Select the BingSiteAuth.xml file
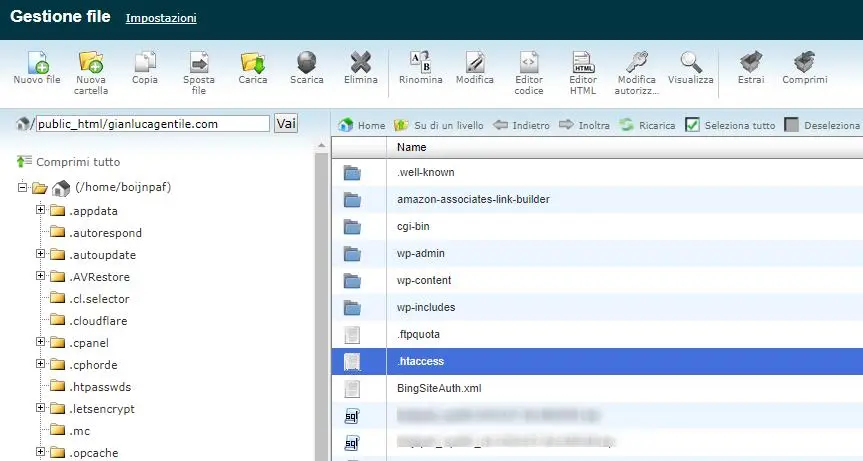Screen dimensions: 863x461 597,388
